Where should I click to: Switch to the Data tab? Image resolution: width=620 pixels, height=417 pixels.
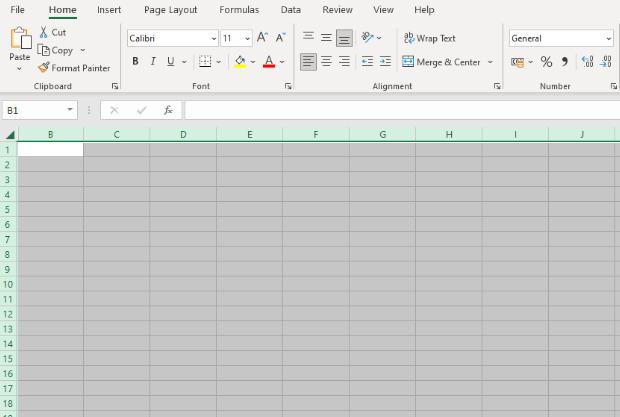291,10
